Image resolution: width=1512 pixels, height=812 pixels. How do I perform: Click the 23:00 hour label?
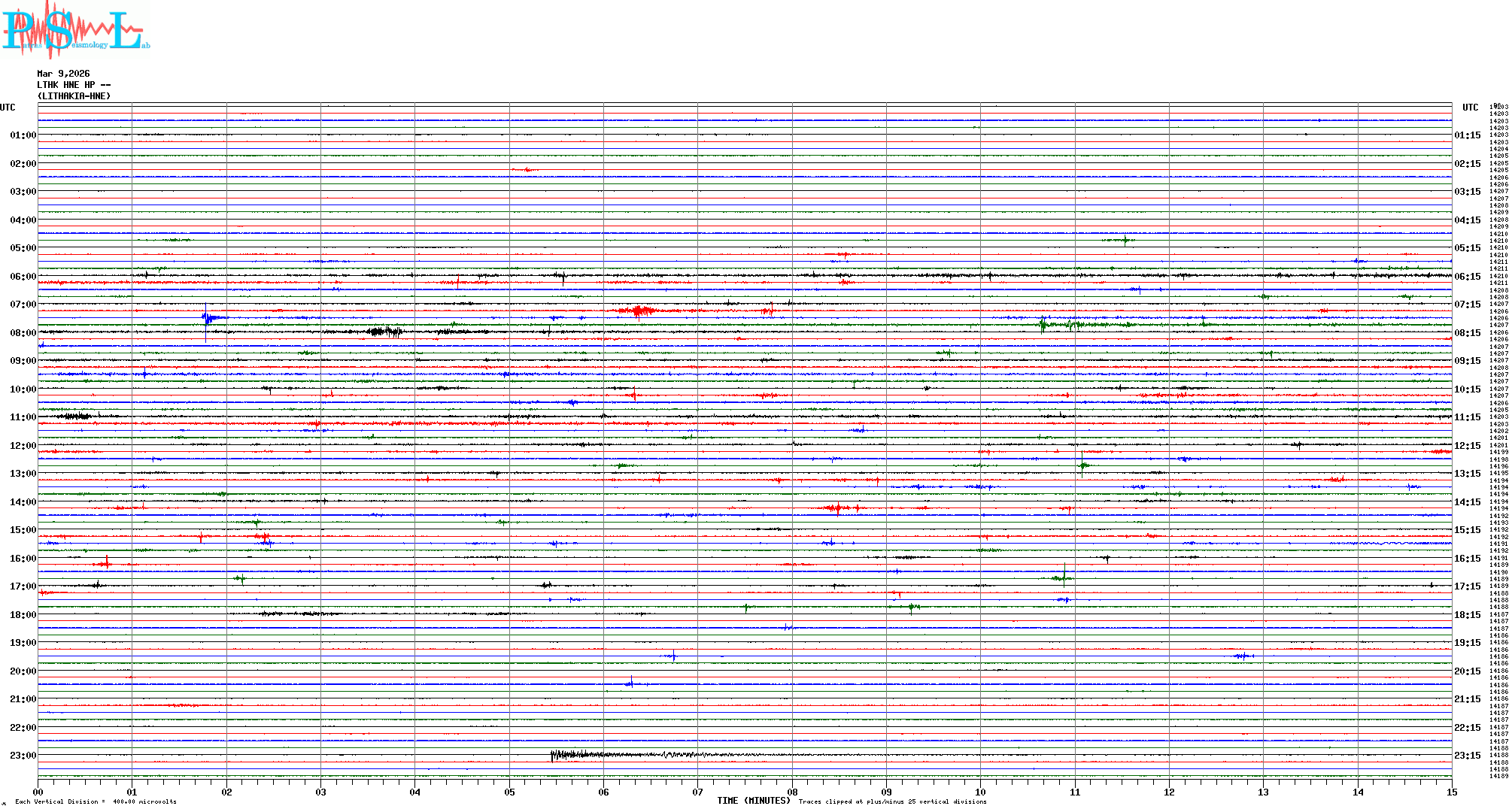coord(23,756)
